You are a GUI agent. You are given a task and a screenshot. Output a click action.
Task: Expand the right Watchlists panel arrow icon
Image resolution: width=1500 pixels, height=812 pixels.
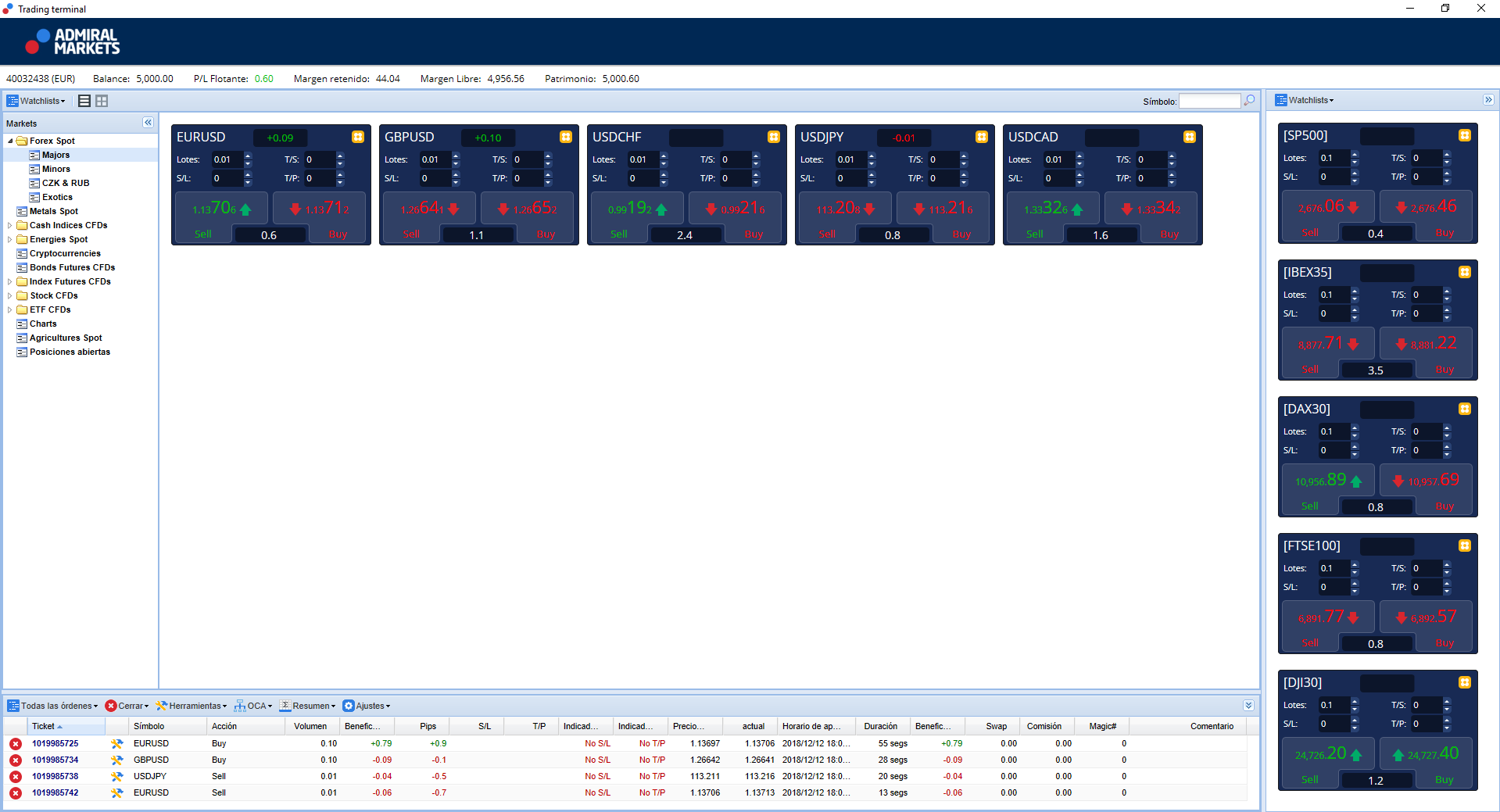click(1488, 100)
